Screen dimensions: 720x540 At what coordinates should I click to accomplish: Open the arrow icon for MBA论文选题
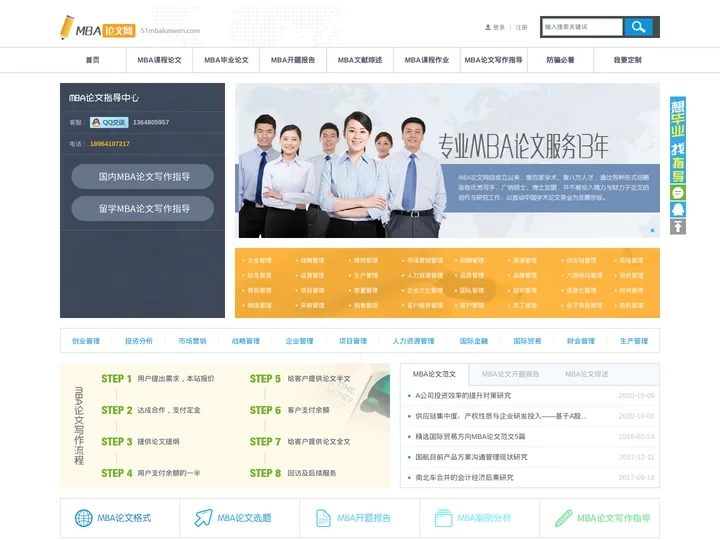coord(203,518)
